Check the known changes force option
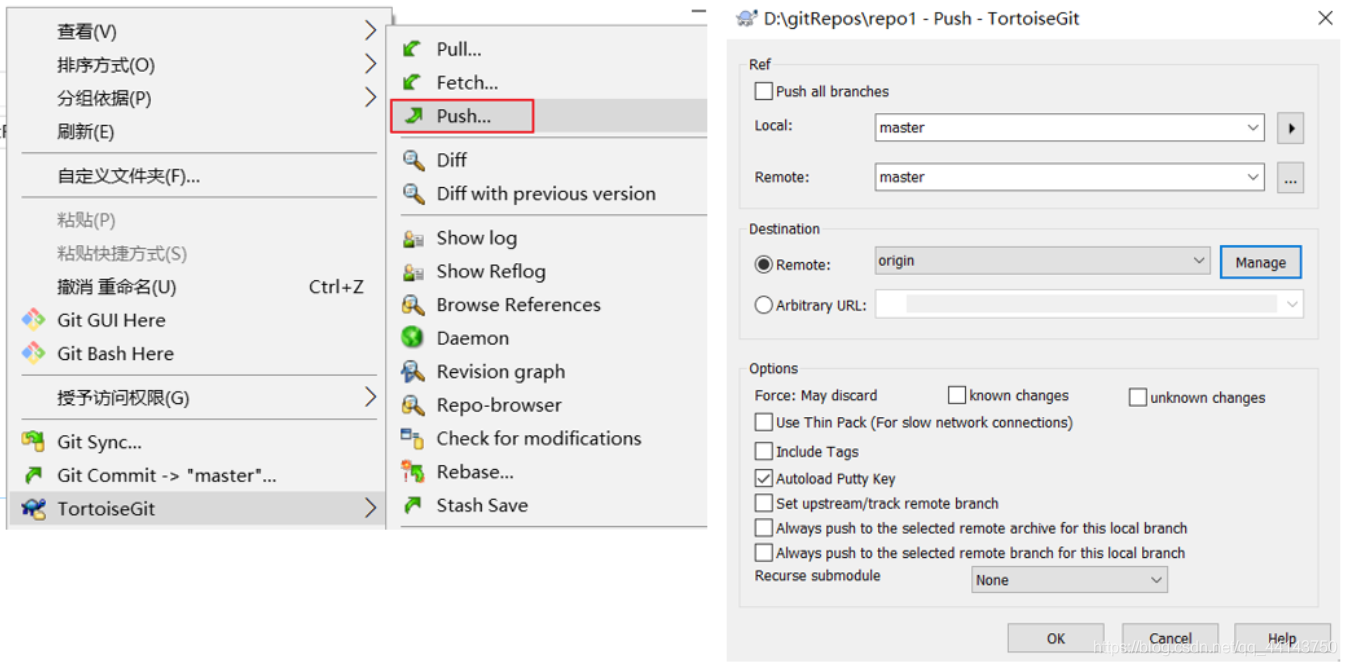 click(957, 395)
